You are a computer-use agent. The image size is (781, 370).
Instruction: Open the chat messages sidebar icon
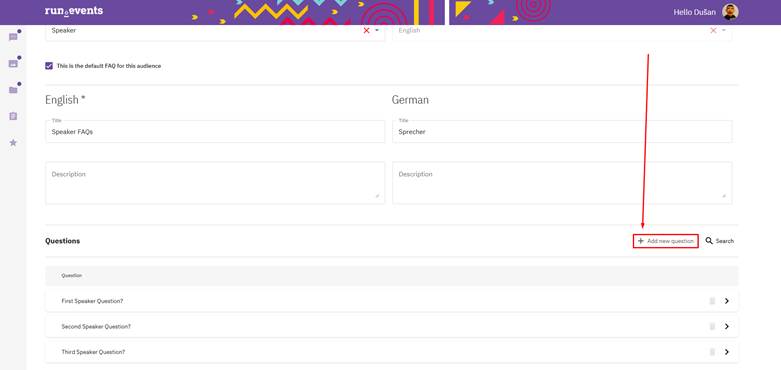pyautogui.click(x=13, y=37)
